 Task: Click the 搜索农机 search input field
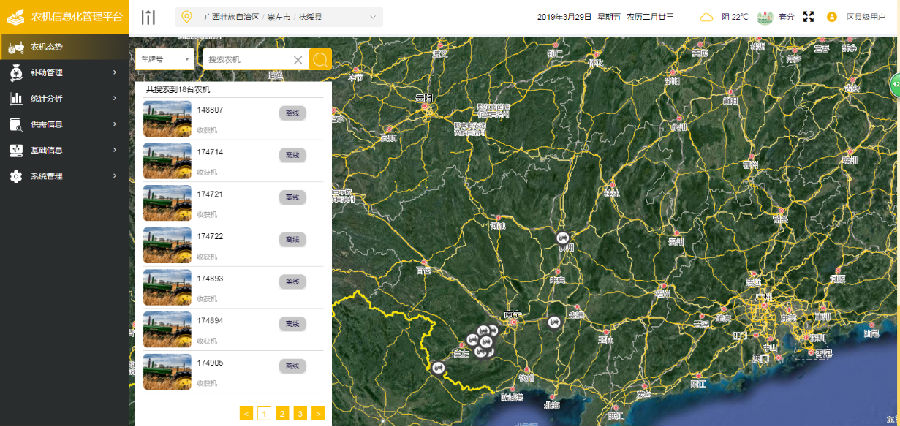click(x=250, y=60)
